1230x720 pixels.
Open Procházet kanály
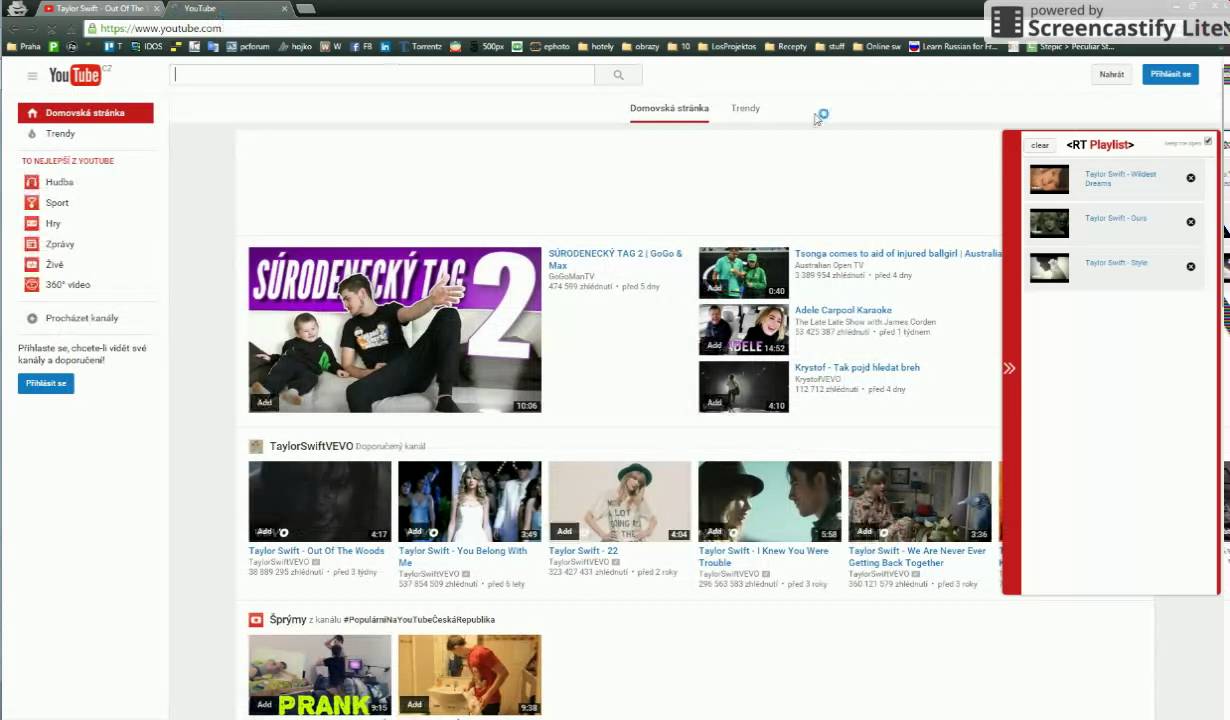coord(81,318)
